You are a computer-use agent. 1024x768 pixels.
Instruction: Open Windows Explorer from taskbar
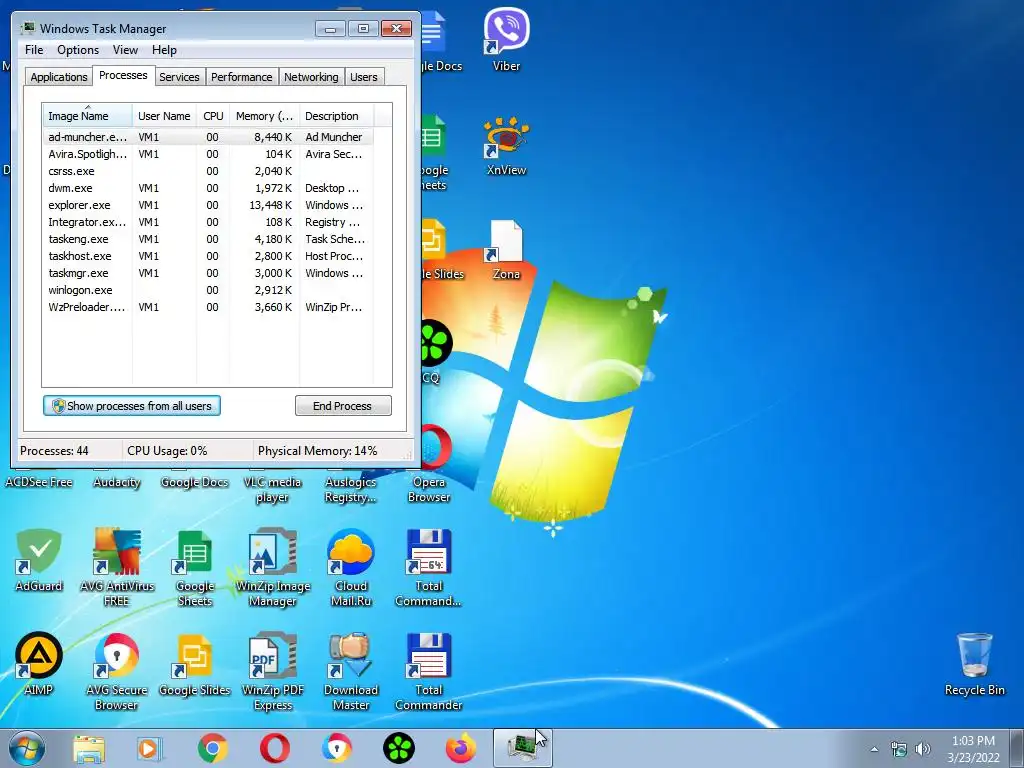pyautogui.click(x=89, y=749)
